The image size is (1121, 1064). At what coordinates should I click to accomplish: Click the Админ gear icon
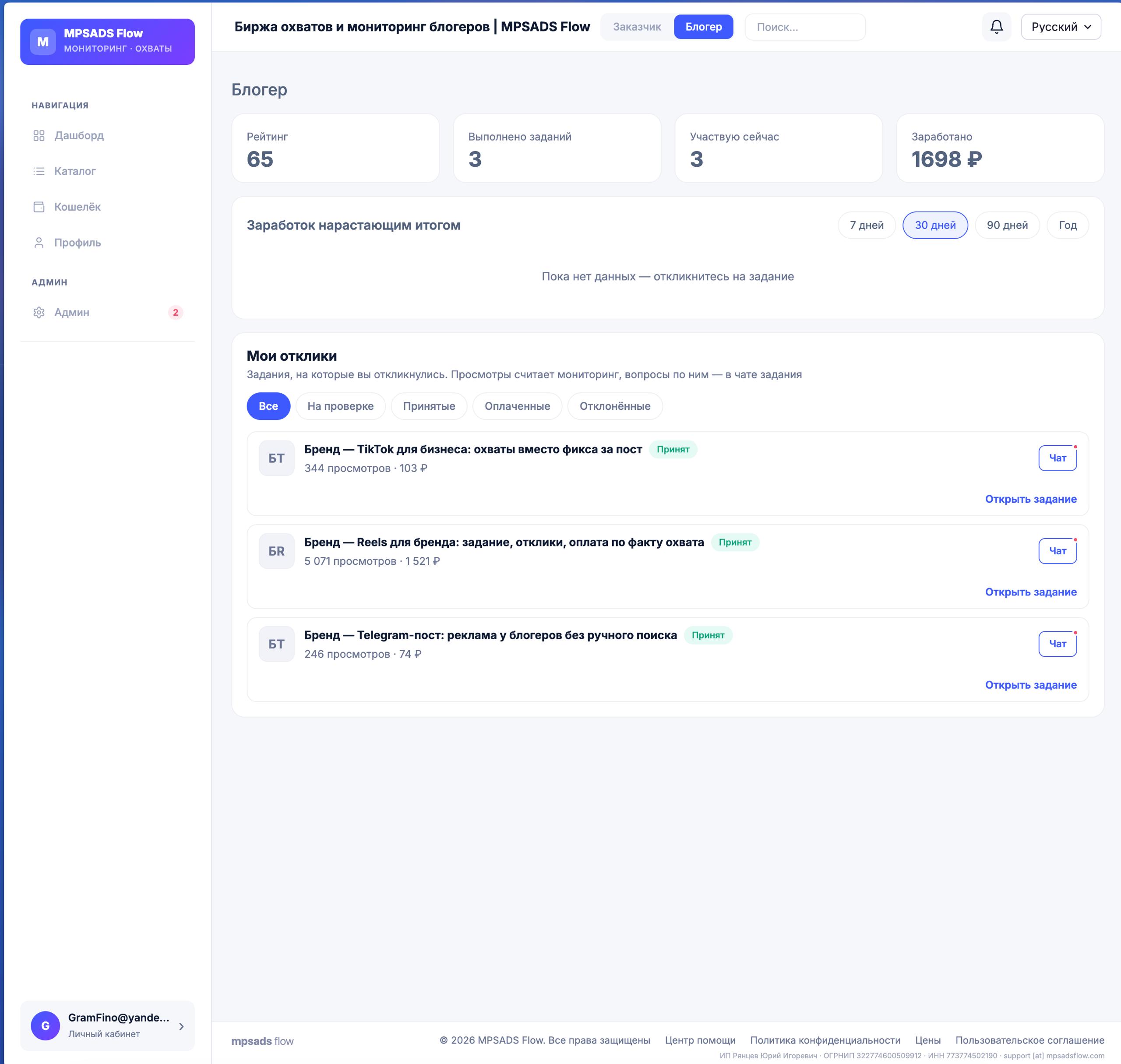[39, 313]
